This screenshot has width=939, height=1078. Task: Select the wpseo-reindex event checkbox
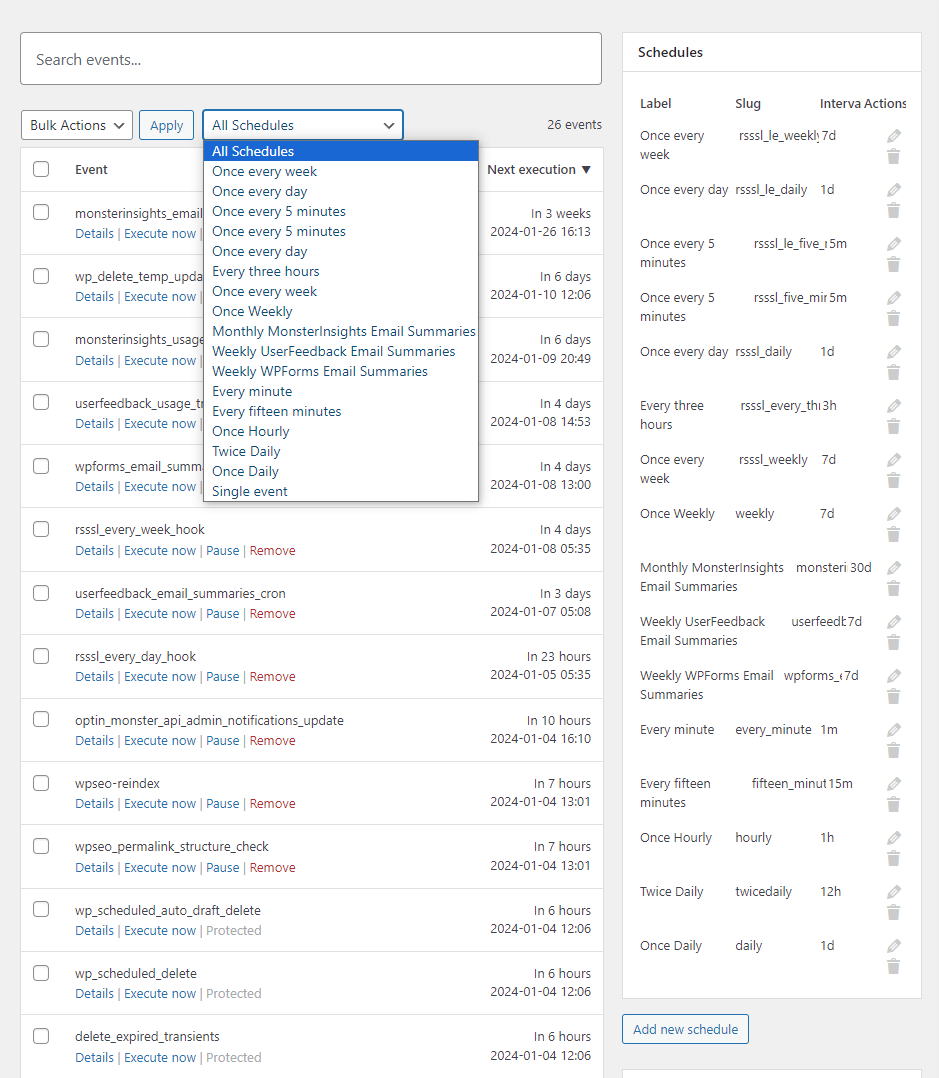click(41, 783)
